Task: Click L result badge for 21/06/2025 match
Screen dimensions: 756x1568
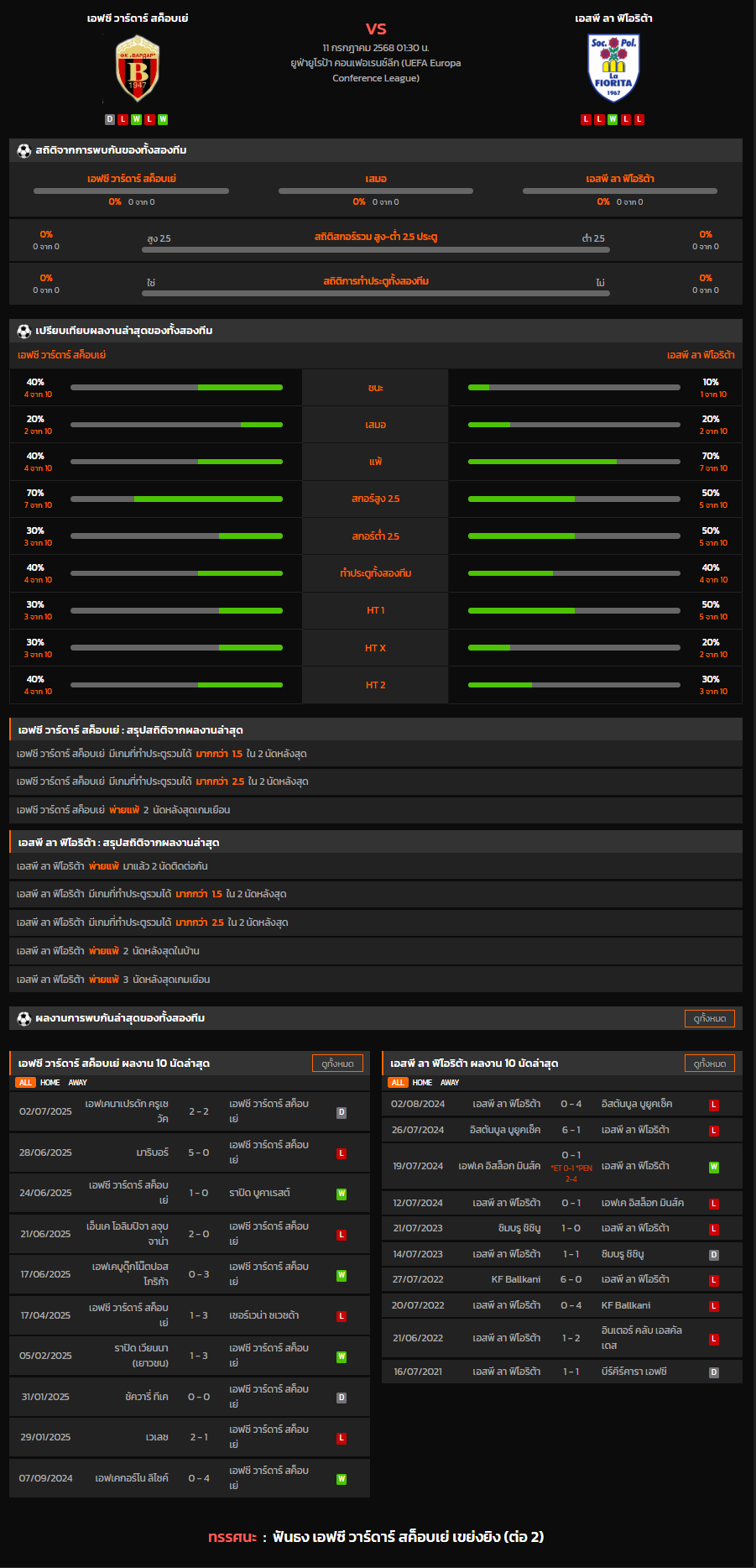Action: (342, 1235)
